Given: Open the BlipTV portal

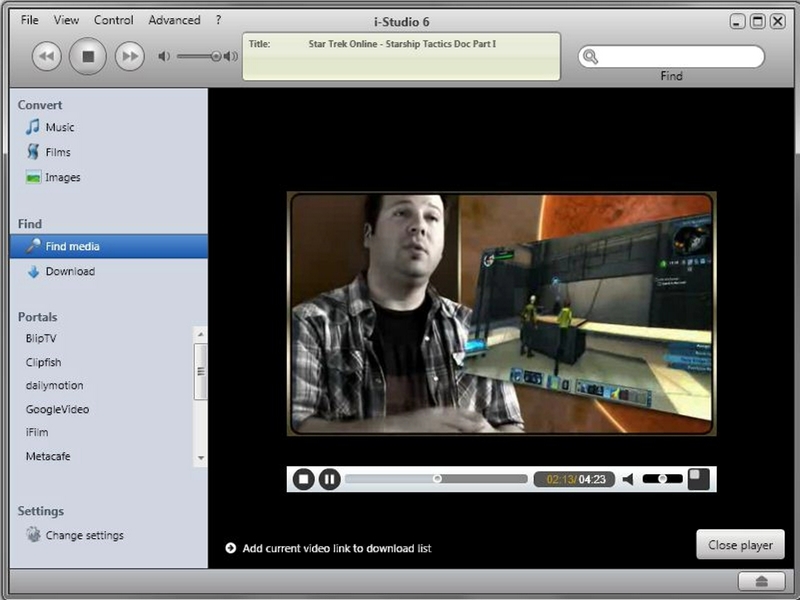Looking at the screenshot, I should [x=41, y=339].
